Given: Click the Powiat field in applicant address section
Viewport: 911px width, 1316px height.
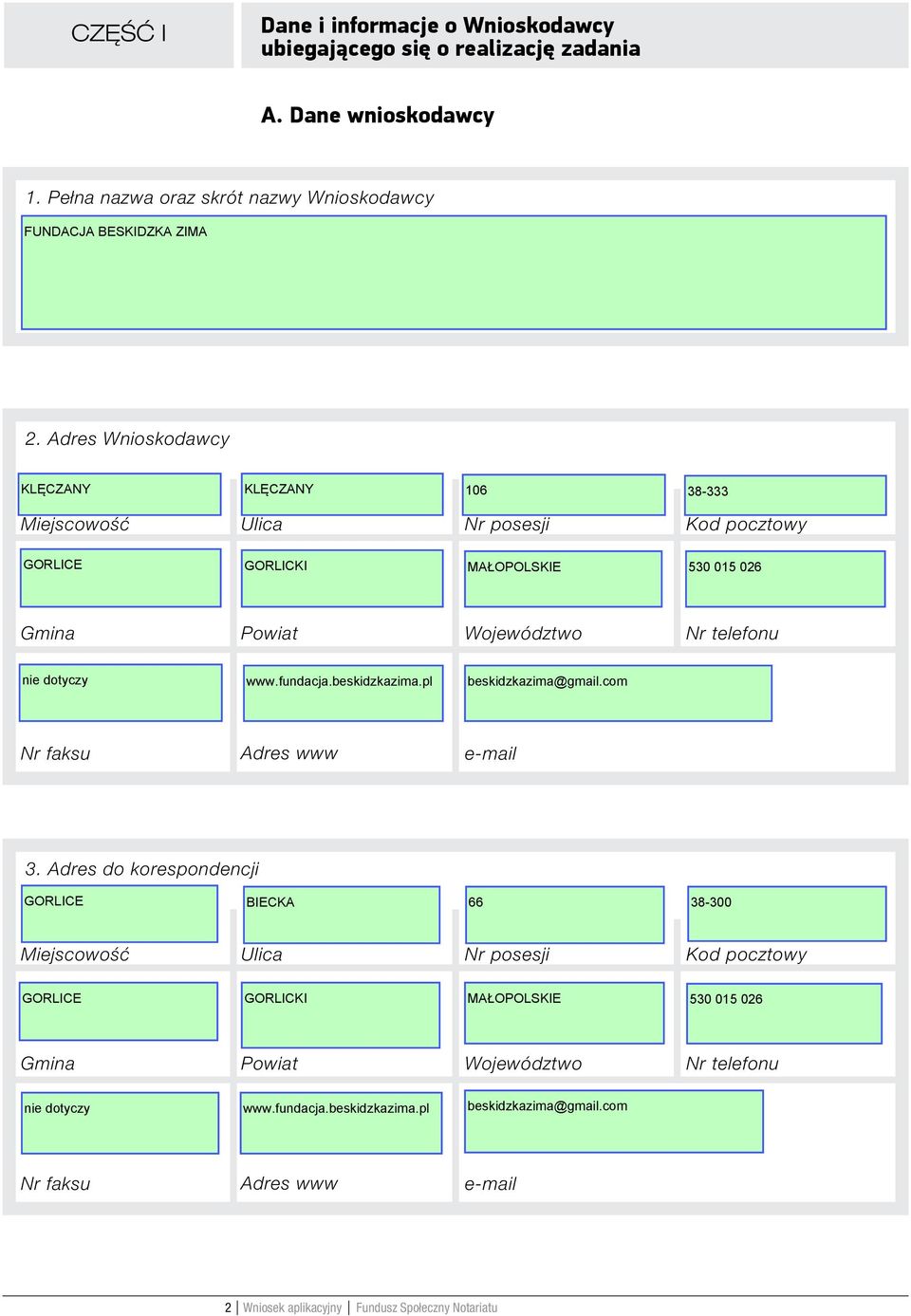Looking at the screenshot, I should 343,578.
